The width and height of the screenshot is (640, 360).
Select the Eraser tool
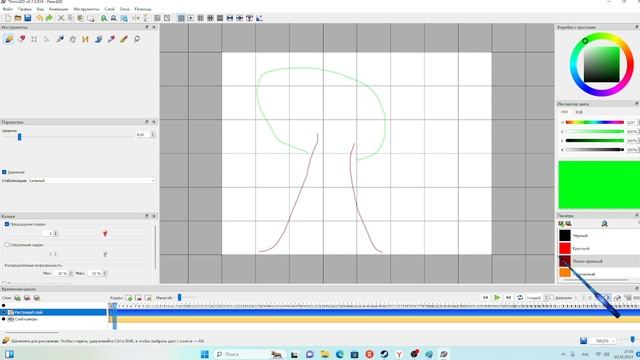(x=22, y=39)
